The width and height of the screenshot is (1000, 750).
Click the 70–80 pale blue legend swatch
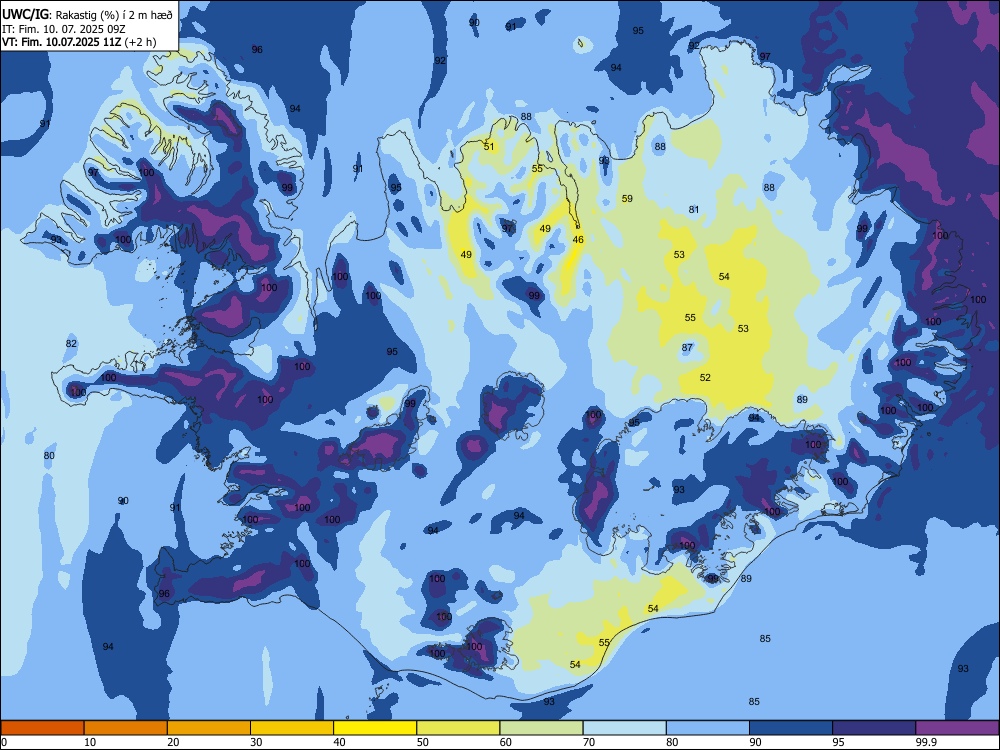(624, 728)
